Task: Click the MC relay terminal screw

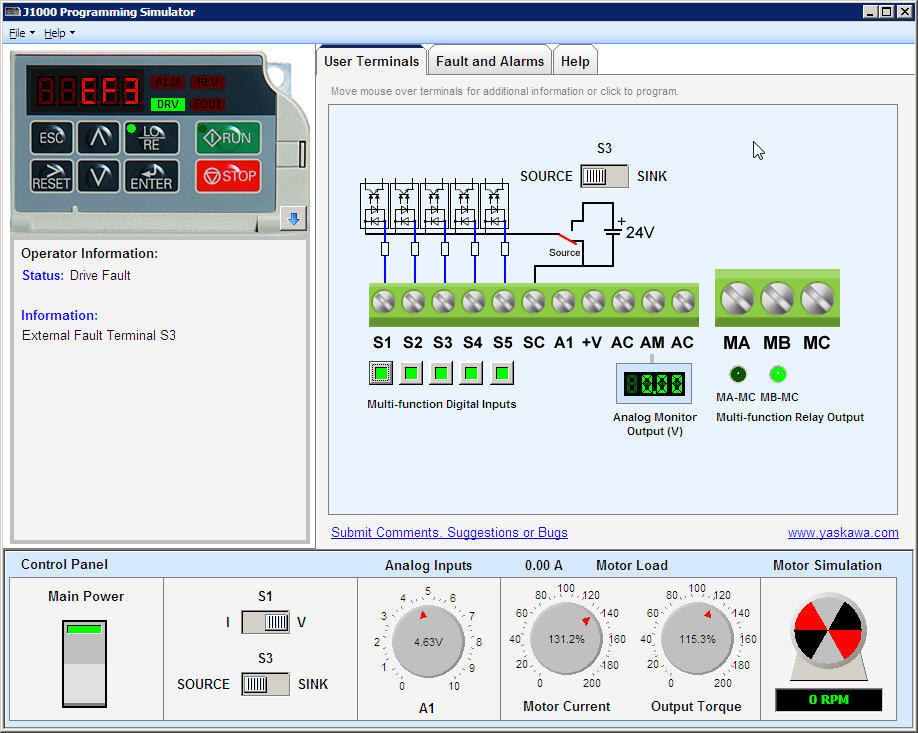Action: point(817,299)
